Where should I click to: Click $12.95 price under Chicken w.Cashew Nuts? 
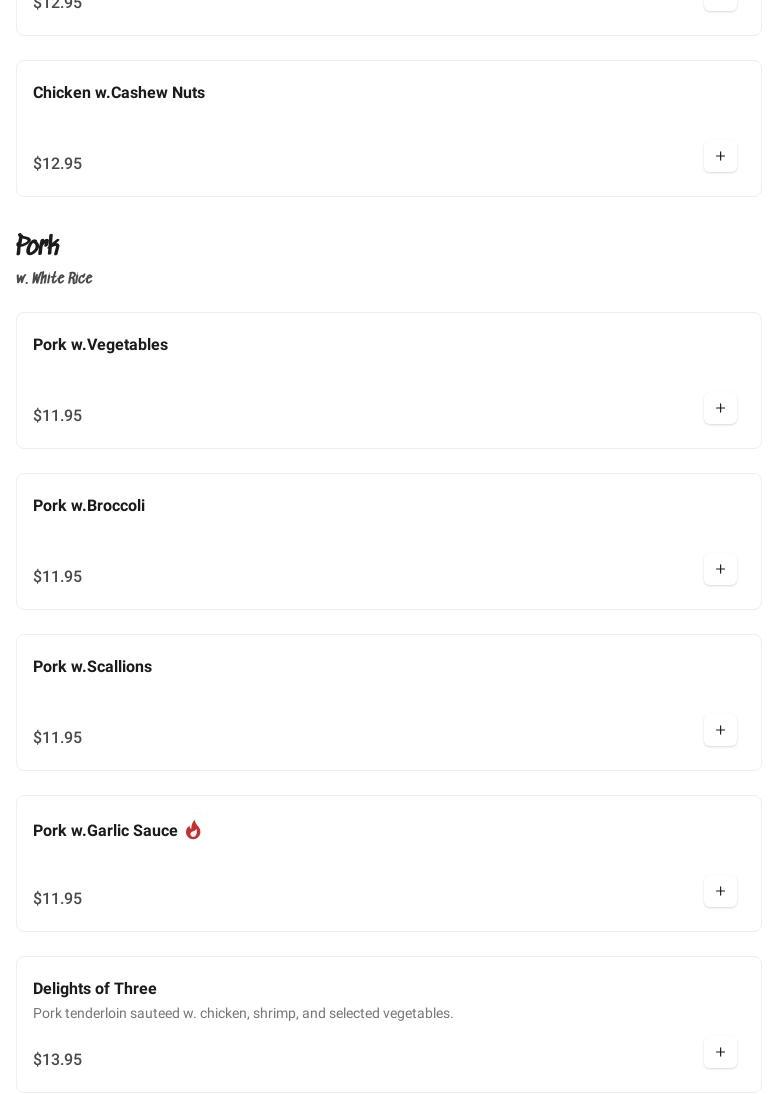coord(57,164)
